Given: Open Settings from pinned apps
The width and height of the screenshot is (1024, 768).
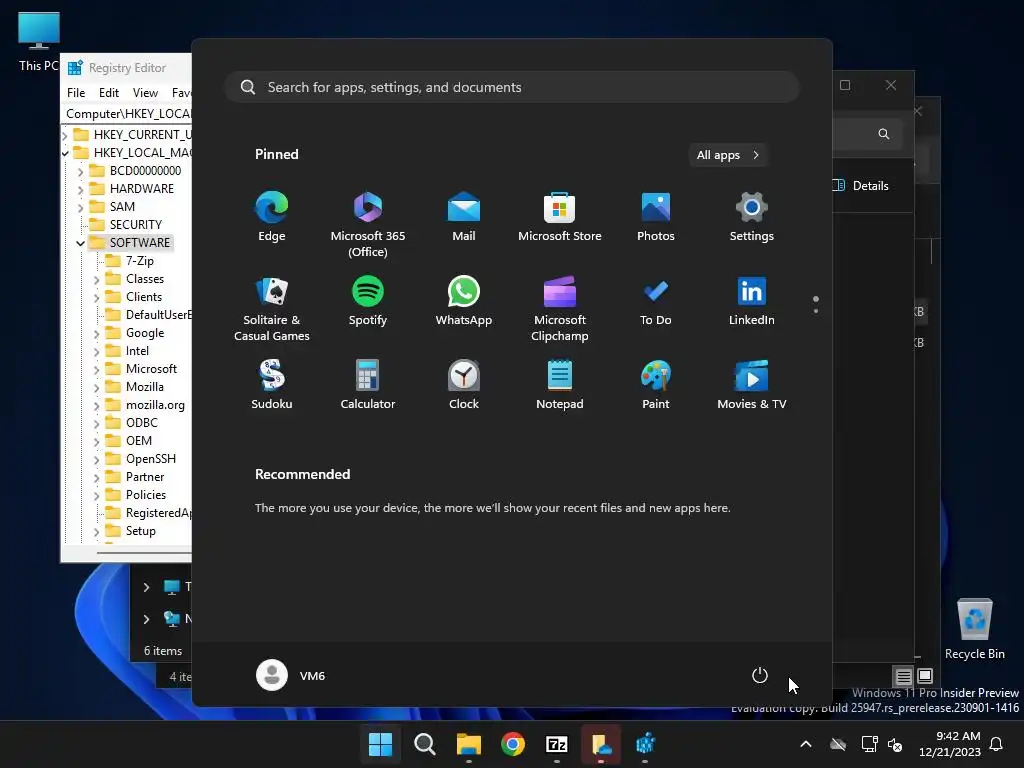Looking at the screenshot, I should (x=752, y=217).
